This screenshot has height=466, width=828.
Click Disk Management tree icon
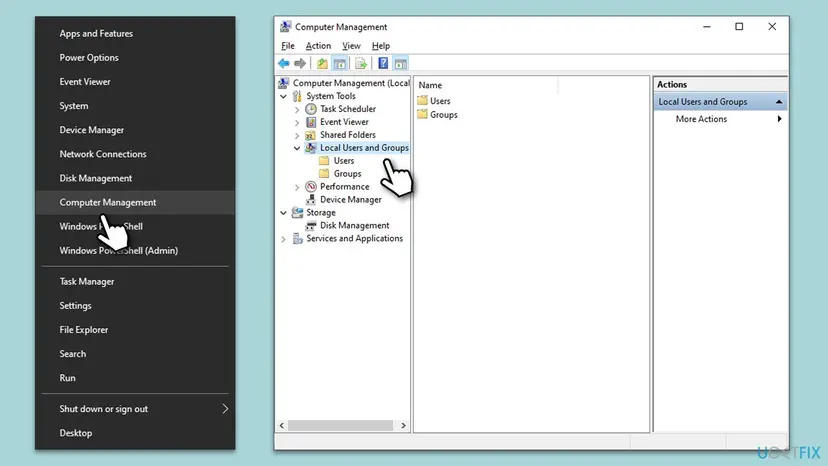click(311, 226)
